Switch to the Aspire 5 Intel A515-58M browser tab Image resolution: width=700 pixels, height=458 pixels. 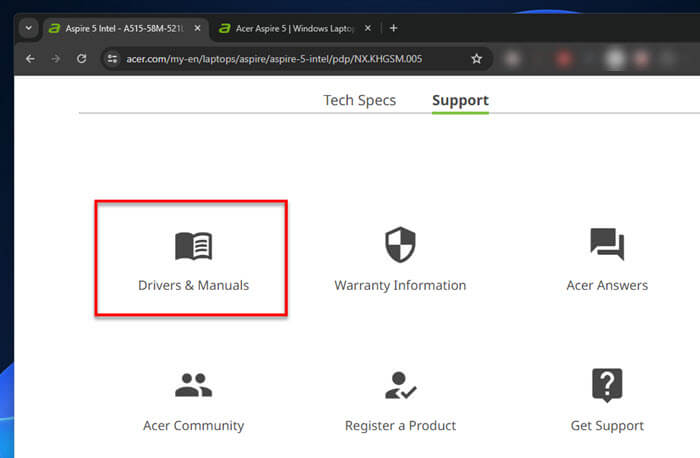pyautogui.click(x=125, y=29)
